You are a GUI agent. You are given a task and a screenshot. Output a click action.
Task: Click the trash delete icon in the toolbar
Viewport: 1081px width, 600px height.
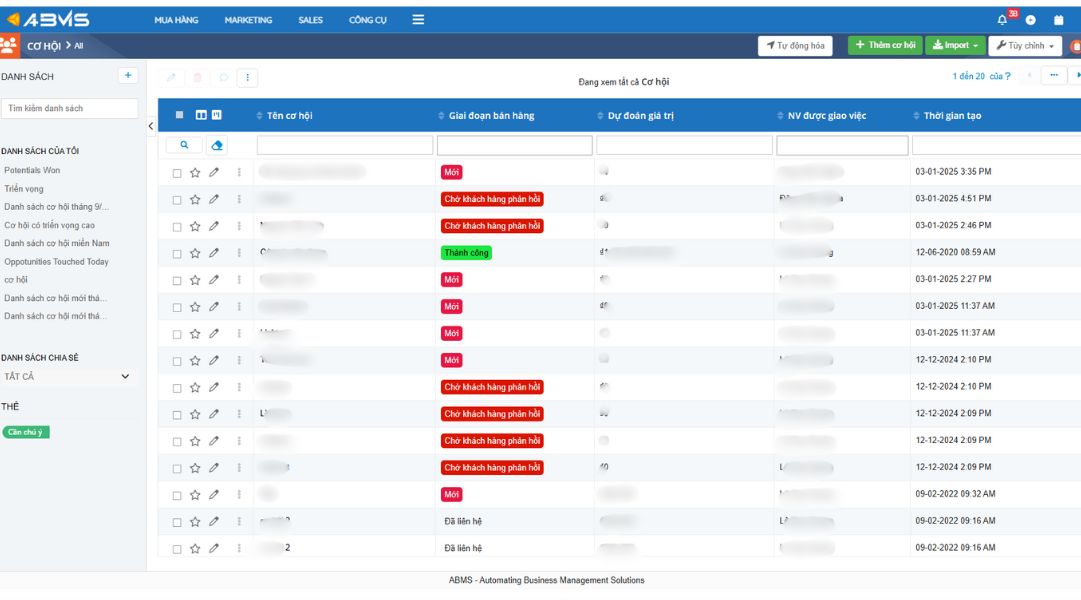[198, 76]
